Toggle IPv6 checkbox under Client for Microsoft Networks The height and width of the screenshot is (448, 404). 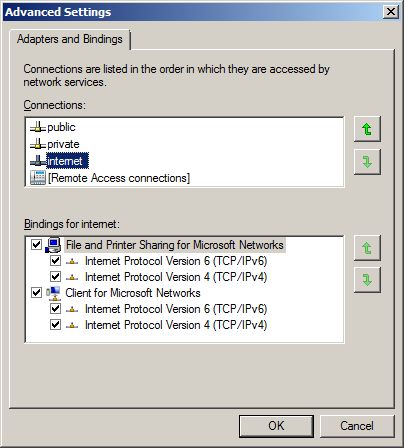(x=55, y=309)
